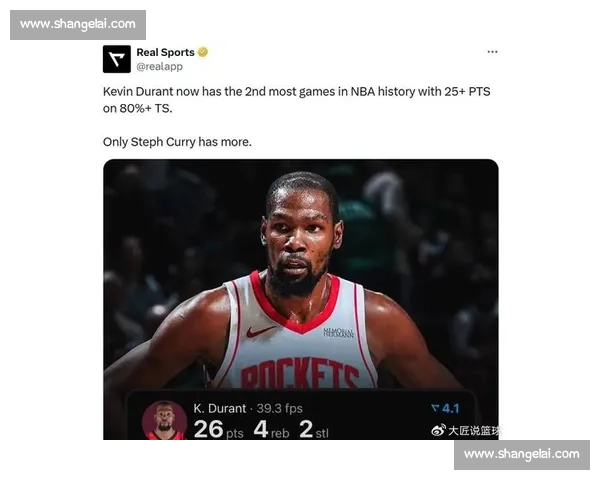
Task: Click the Memorial Hermann jersey patch
Action: [339, 333]
